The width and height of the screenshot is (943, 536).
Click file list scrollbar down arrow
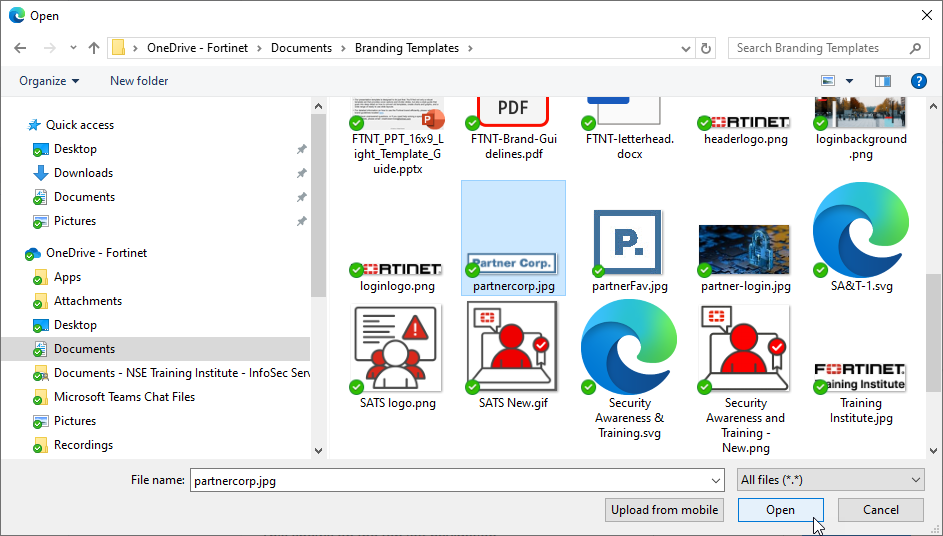point(933,450)
